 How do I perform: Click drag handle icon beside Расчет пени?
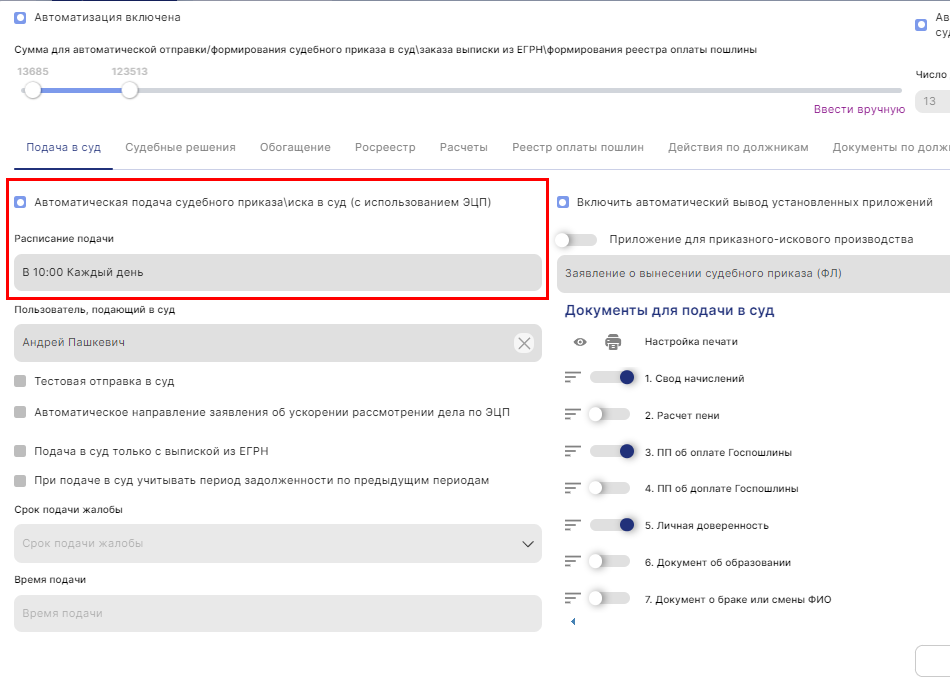(x=573, y=415)
